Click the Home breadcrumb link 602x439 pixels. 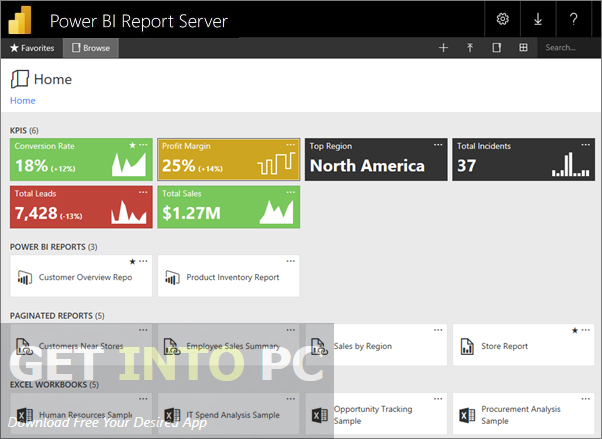tap(23, 101)
